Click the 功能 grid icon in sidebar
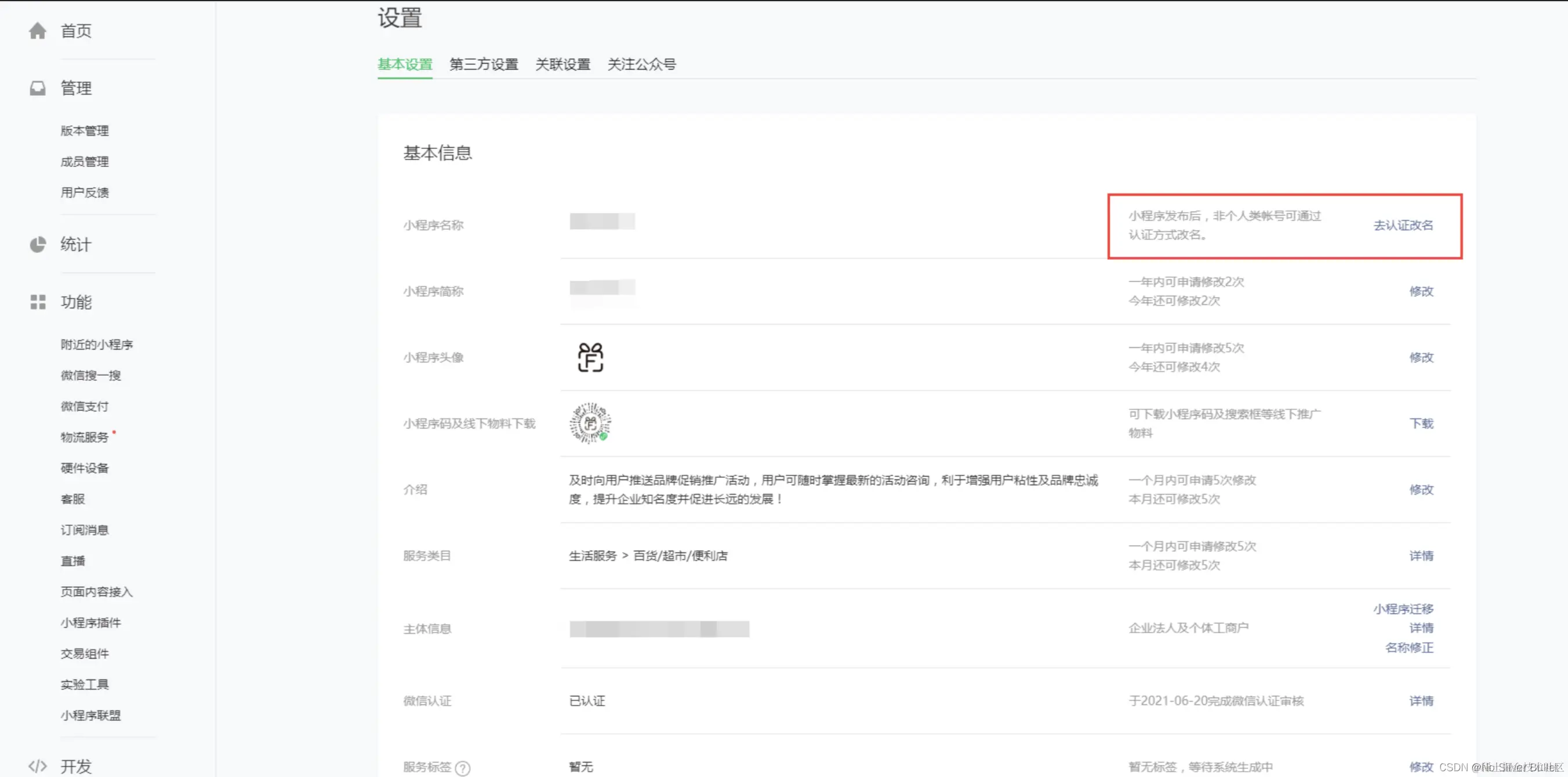1568x777 pixels. (x=37, y=303)
